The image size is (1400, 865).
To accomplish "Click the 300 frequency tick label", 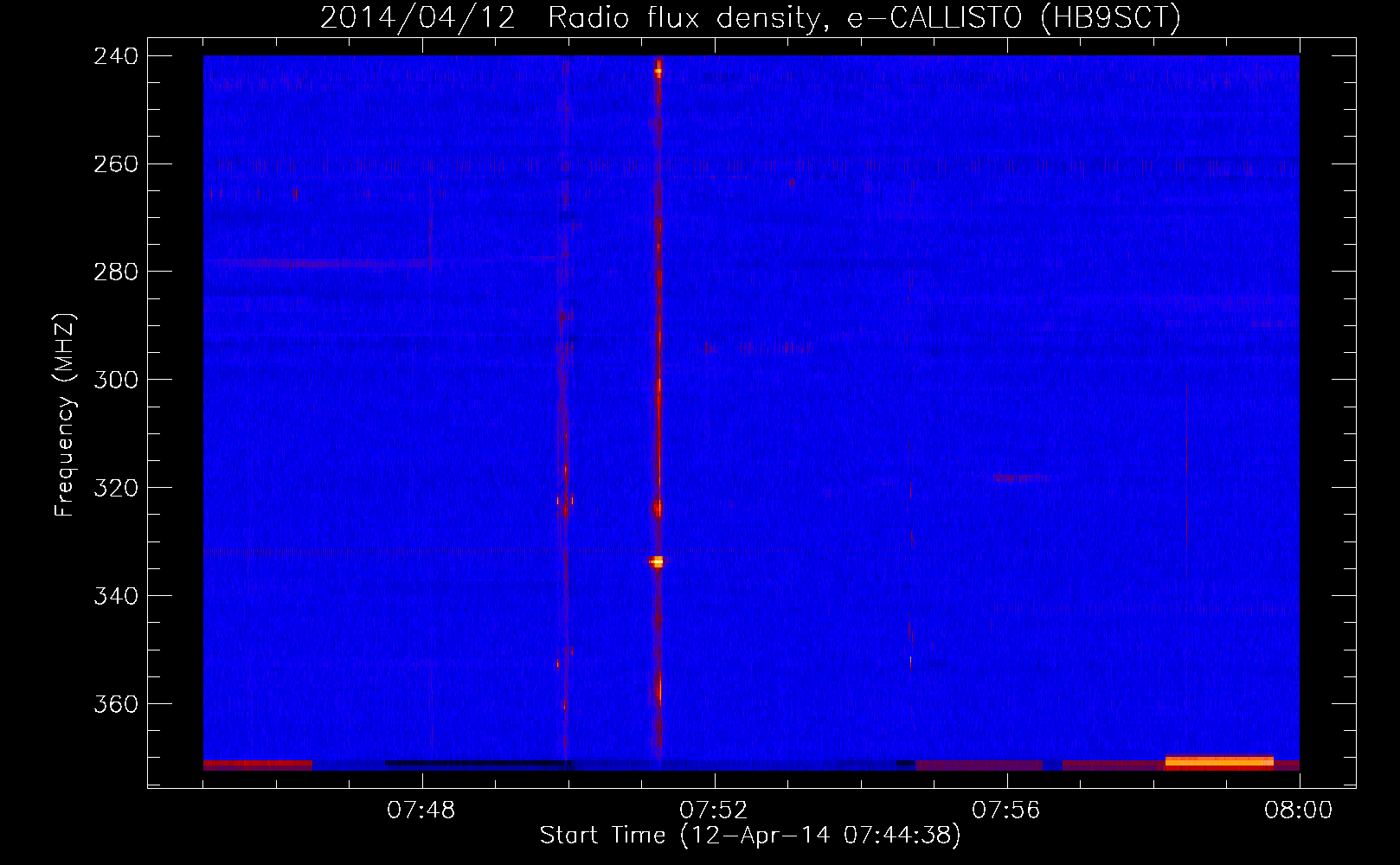I will pos(116,381).
